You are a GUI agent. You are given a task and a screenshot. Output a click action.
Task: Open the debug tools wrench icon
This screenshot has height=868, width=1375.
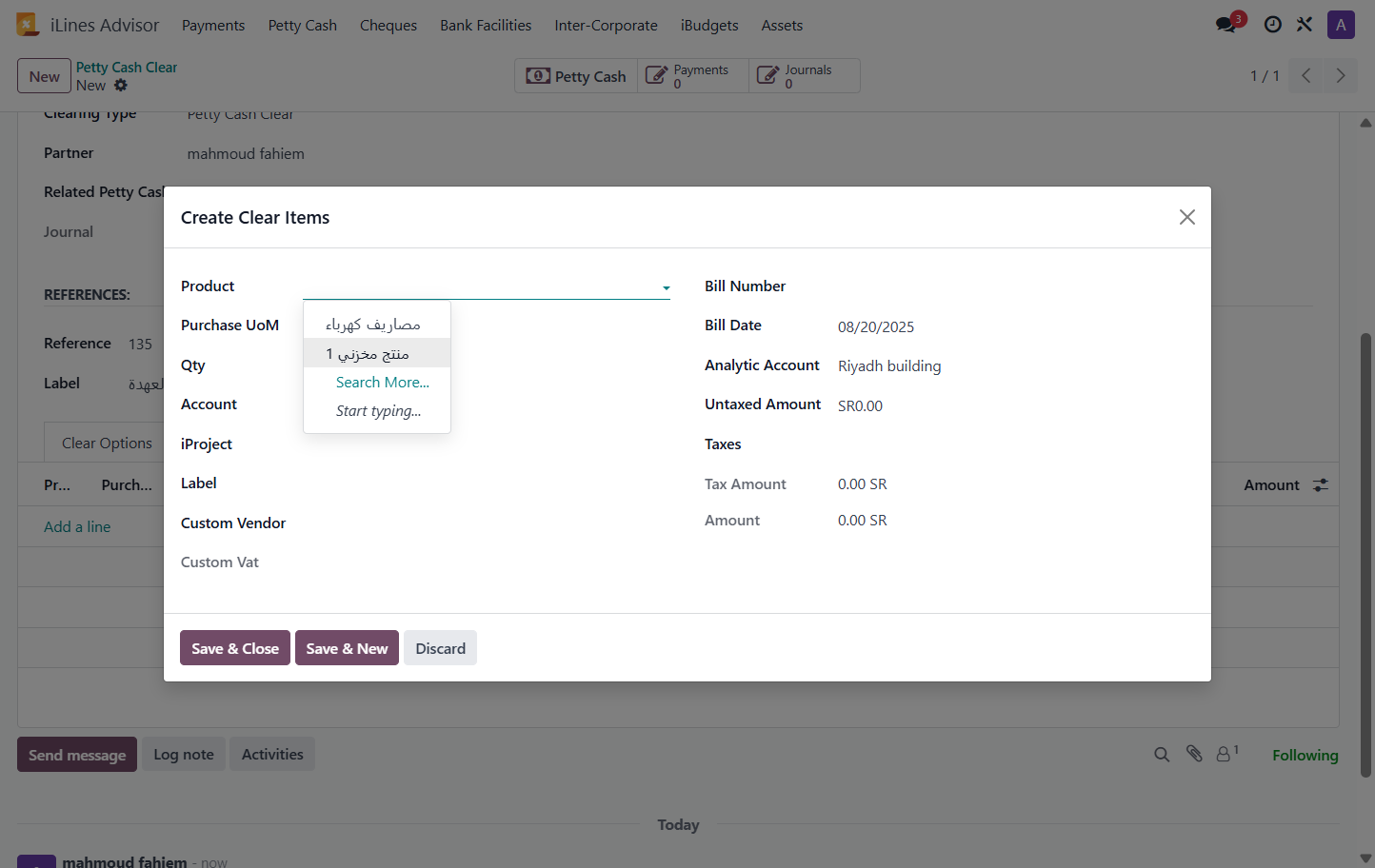click(x=1305, y=25)
